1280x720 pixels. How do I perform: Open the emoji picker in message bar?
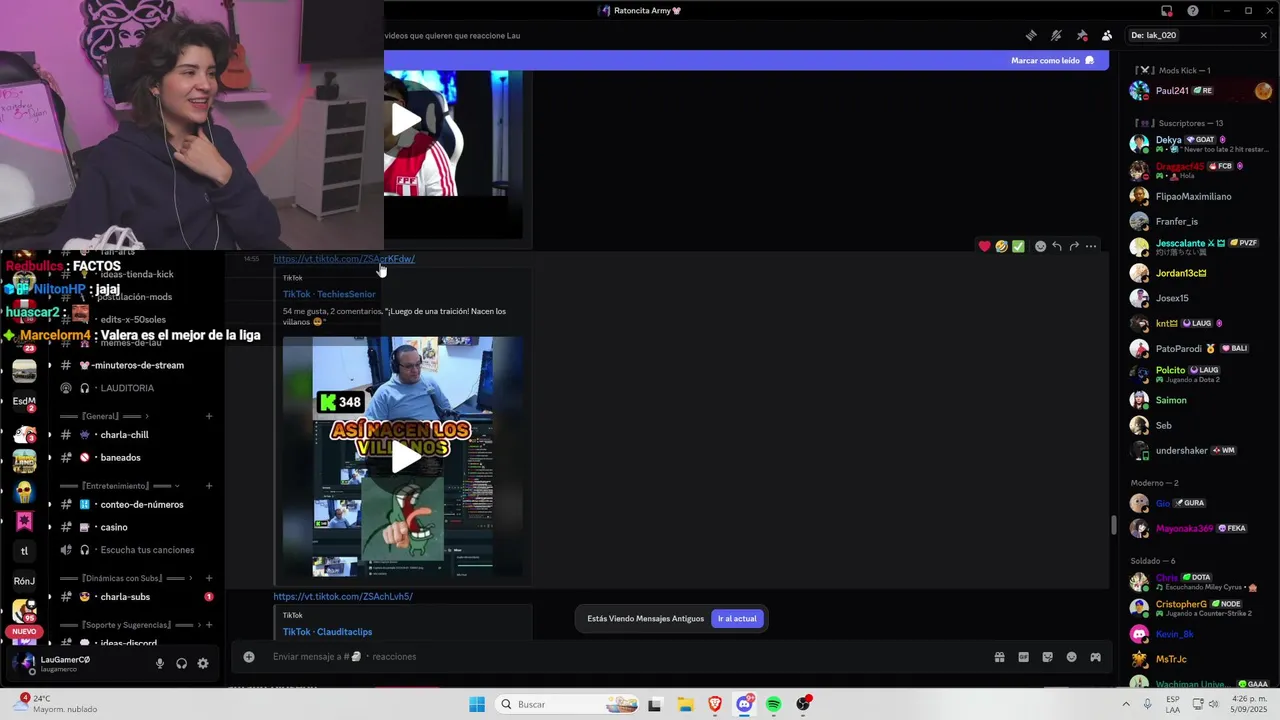pyautogui.click(x=1071, y=657)
